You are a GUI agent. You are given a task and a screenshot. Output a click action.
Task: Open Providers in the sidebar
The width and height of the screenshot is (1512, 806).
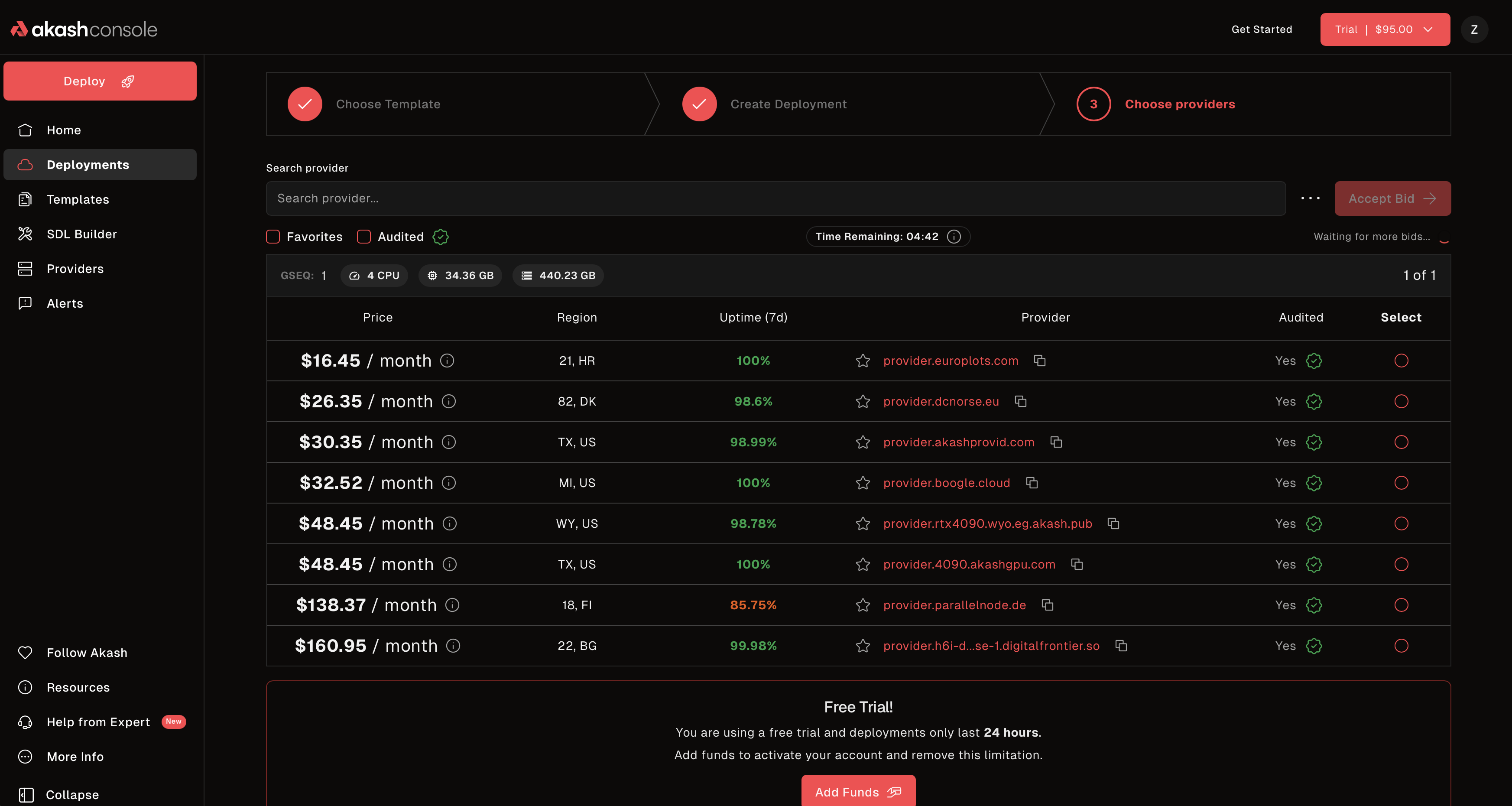[75, 269]
